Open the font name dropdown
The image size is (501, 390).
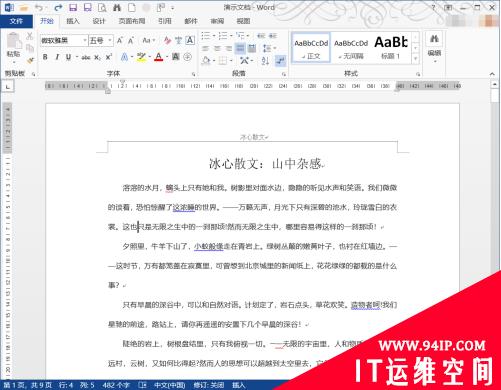pos(85,41)
